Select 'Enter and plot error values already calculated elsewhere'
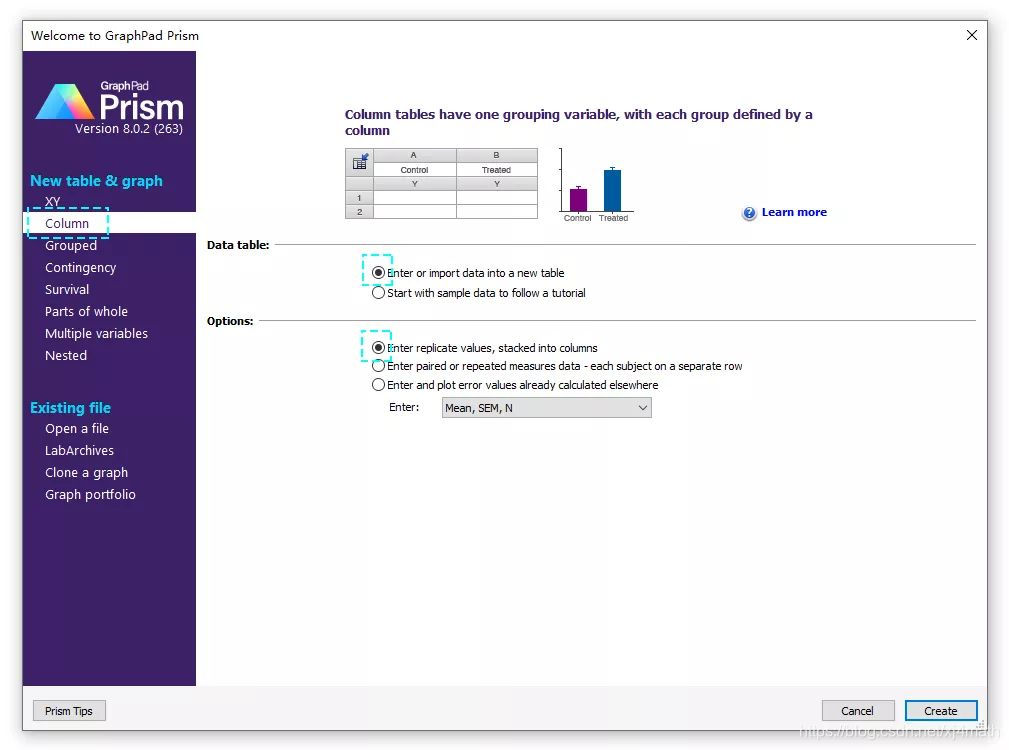Image resolution: width=1009 pixels, height=750 pixels. [378, 385]
